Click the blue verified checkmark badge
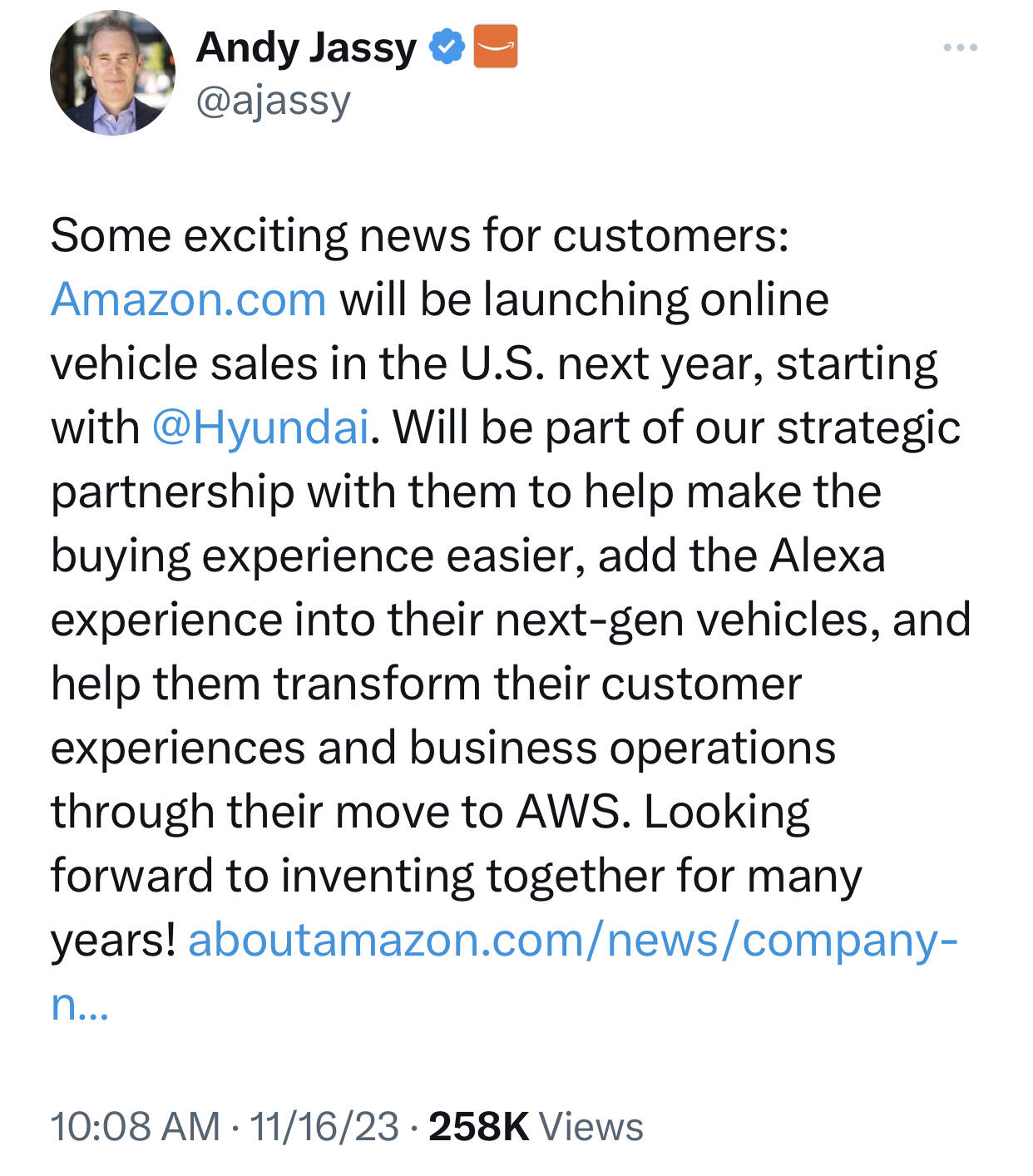Screen dimensions: 1033x1176 [x=447, y=47]
